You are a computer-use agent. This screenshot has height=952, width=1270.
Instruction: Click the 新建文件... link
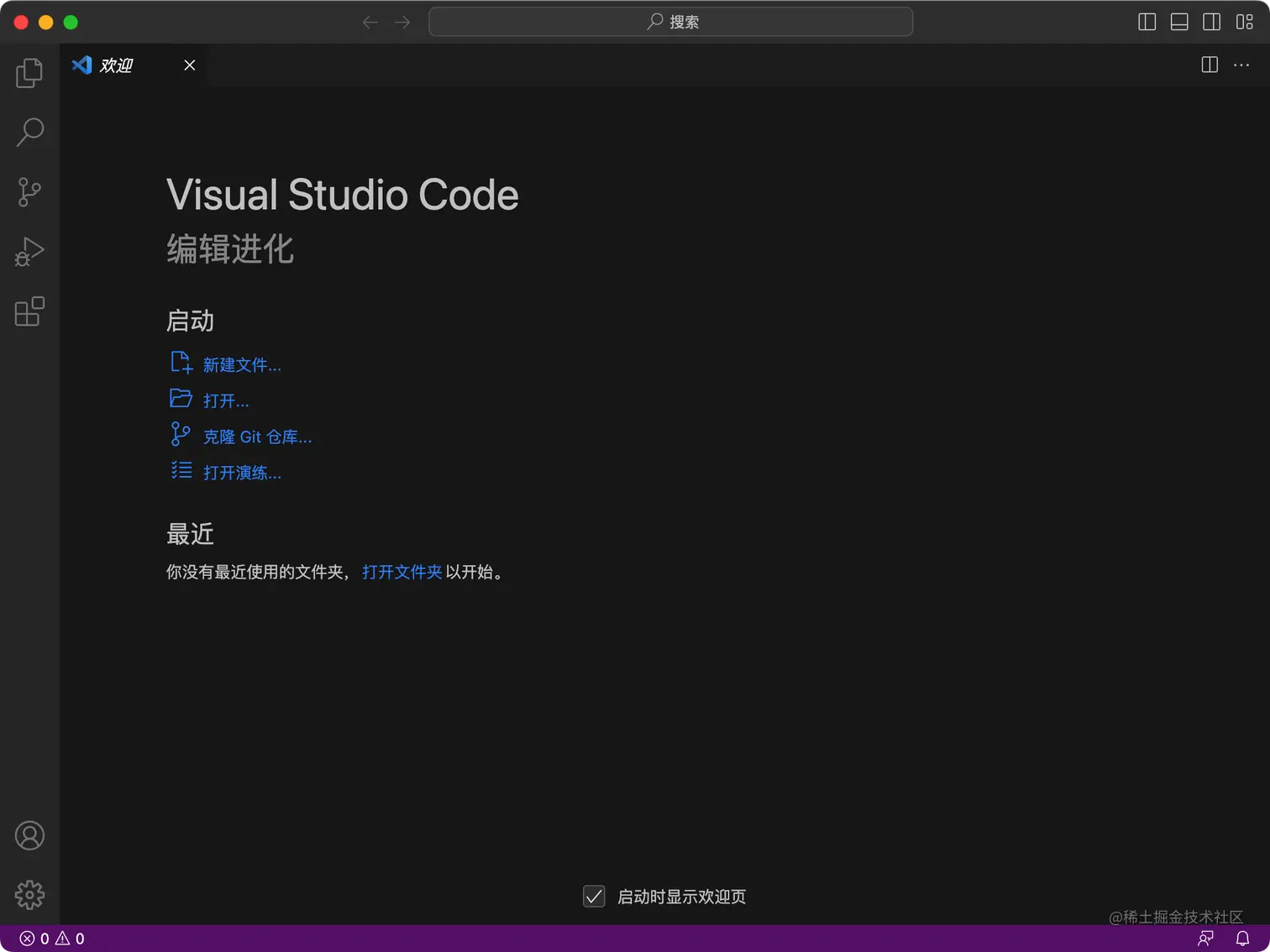click(242, 365)
